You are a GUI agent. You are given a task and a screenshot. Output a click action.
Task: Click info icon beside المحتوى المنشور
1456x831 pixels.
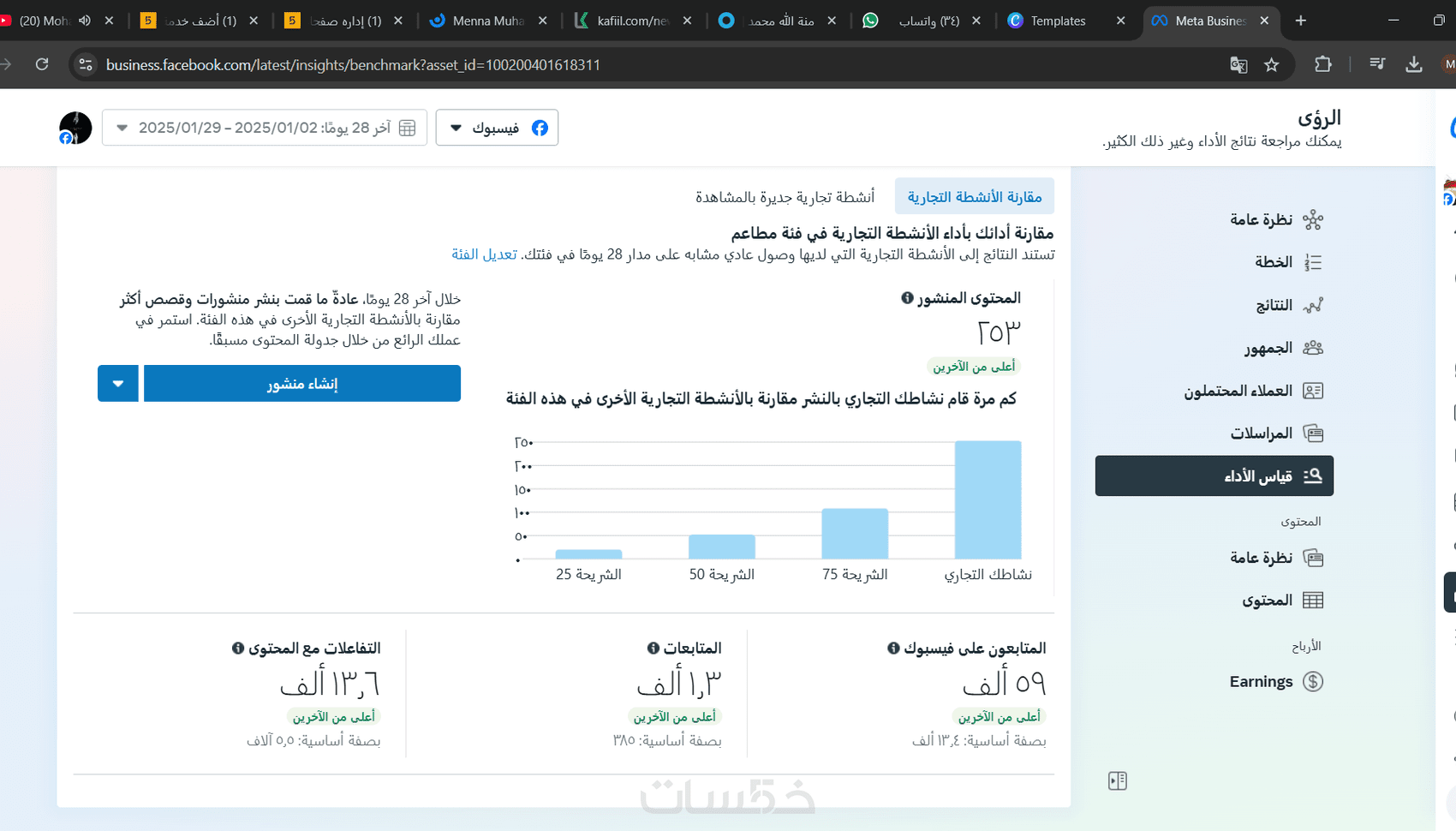coord(907,298)
